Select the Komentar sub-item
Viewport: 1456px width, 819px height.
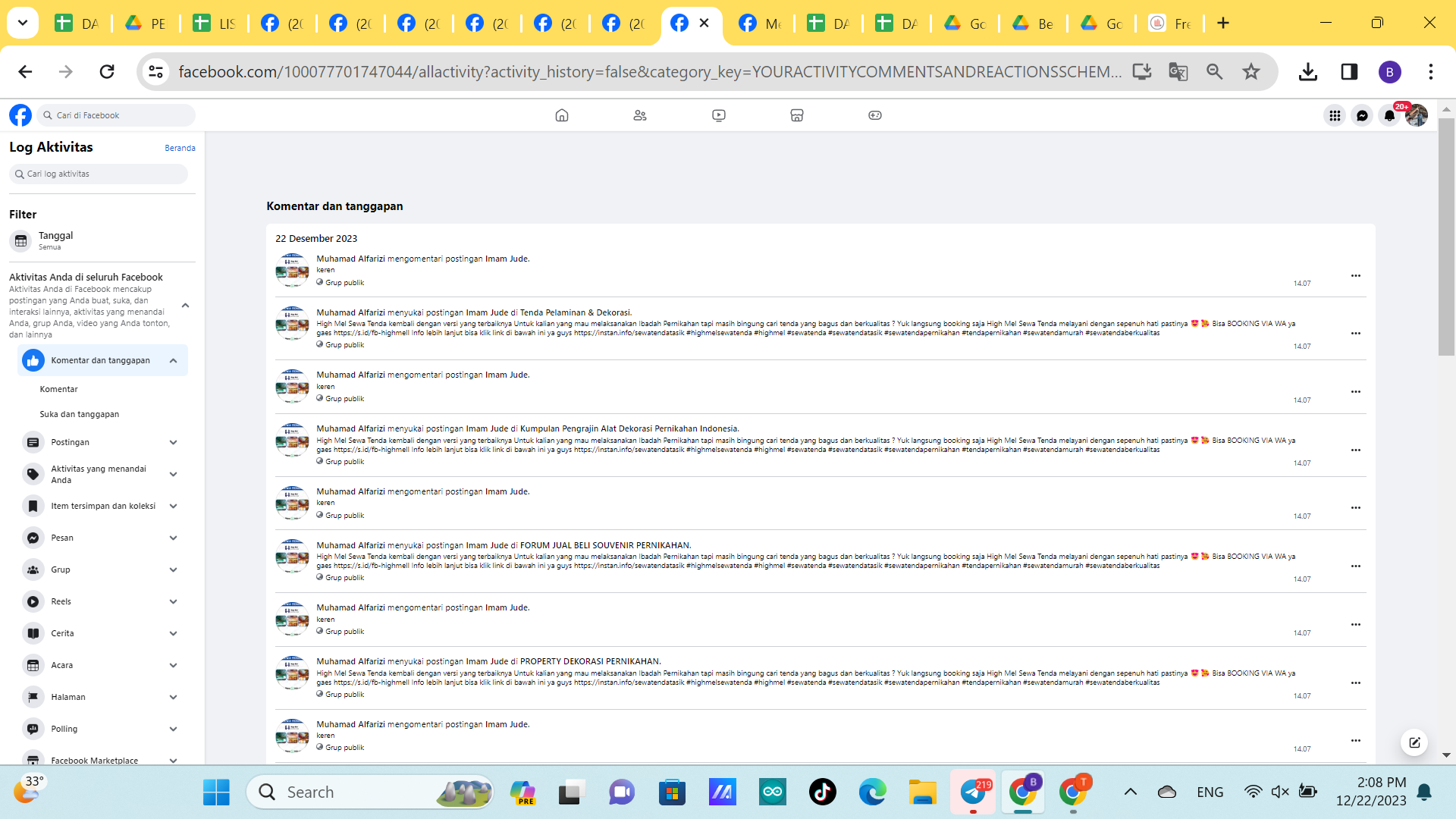point(59,389)
